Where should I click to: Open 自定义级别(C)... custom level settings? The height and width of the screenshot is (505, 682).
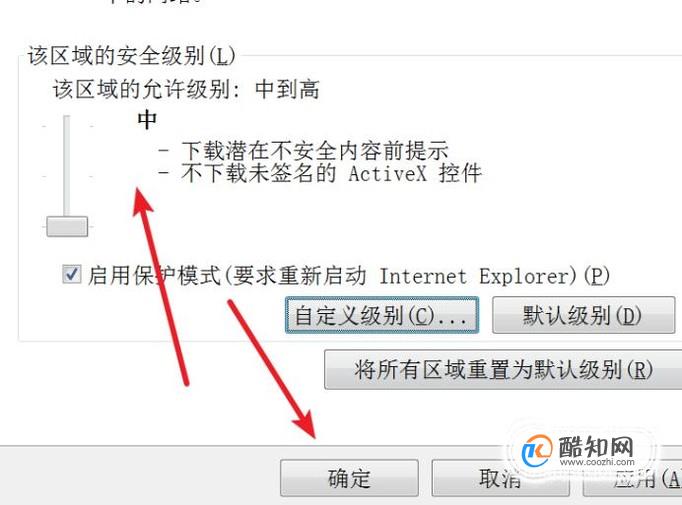(x=382, y=315)
